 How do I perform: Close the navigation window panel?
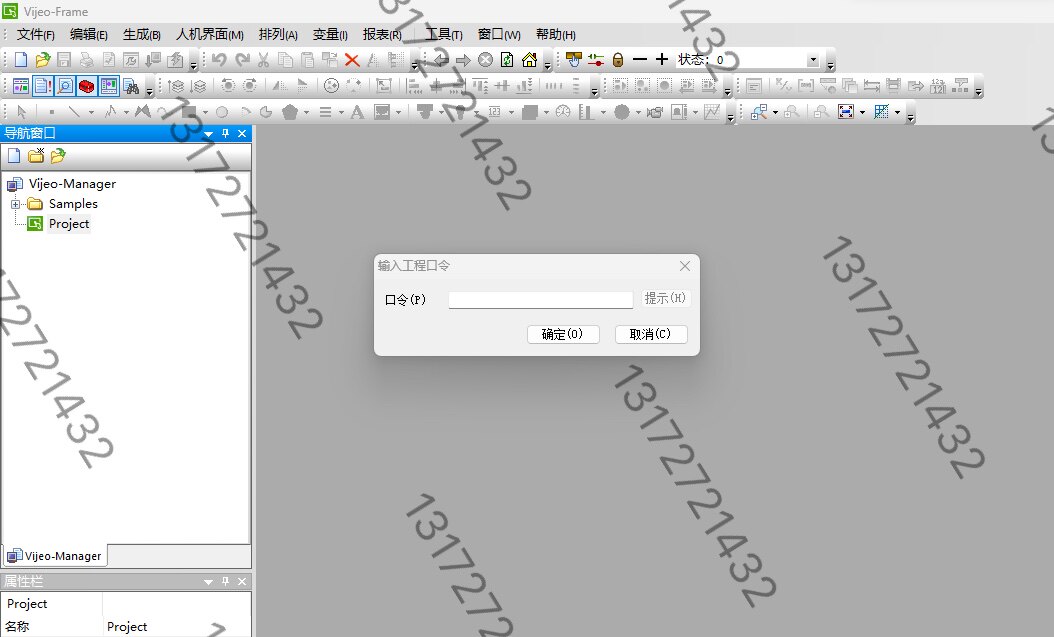pos(242,133)
